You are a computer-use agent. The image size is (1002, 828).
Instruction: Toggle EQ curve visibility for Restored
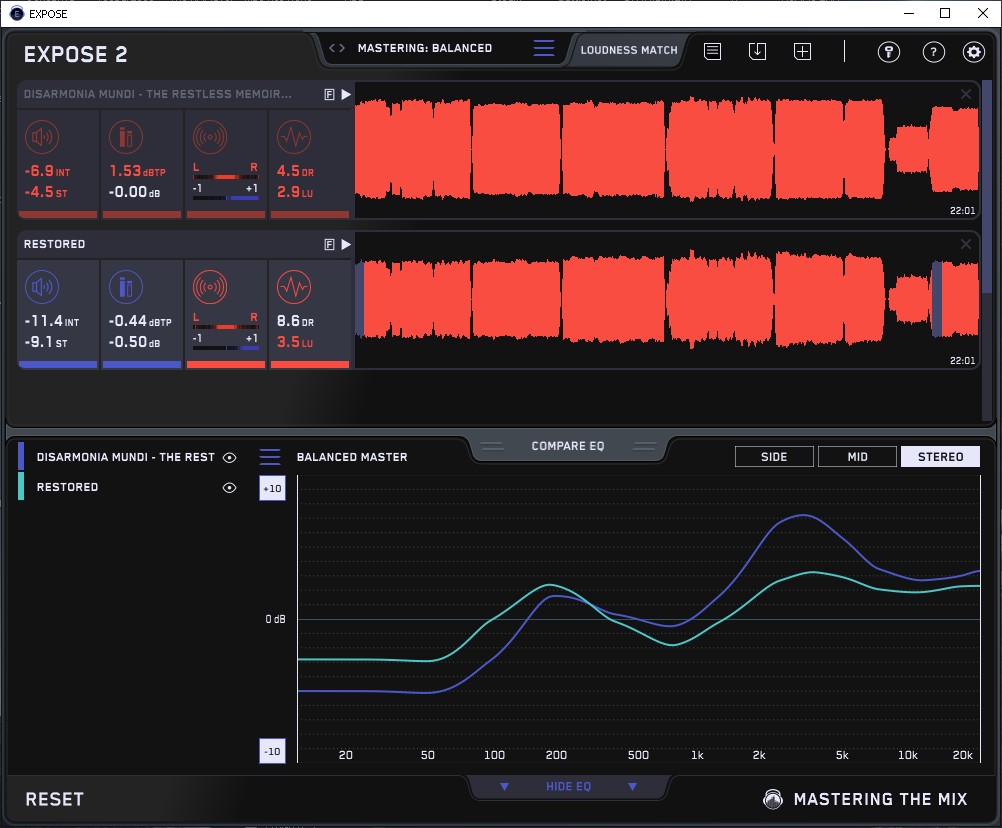pos(229,487)
